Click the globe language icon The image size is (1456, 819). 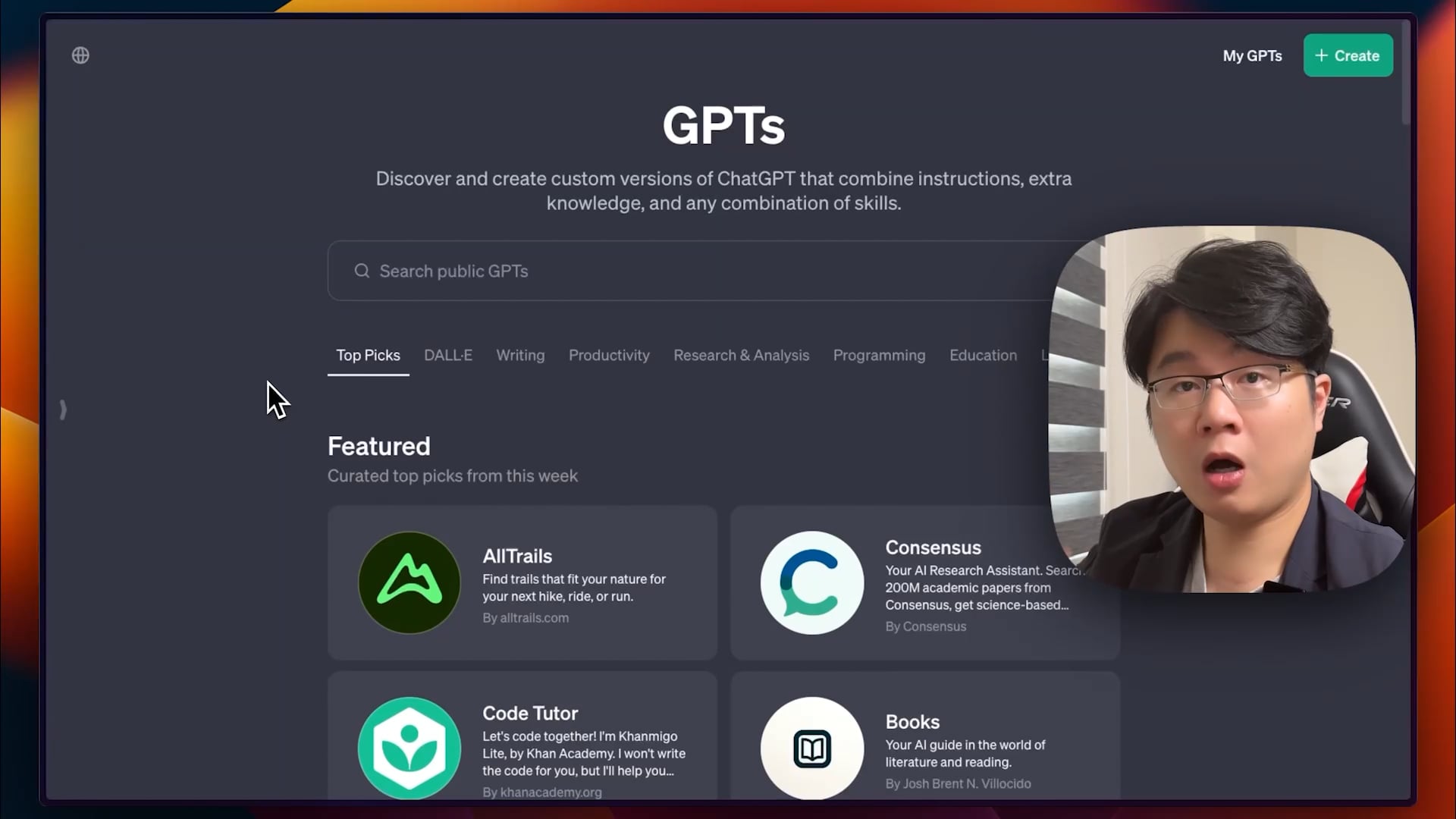click(80, 55)
